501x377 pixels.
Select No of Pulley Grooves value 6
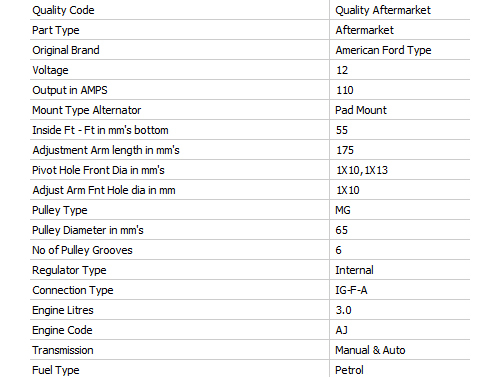(x=338, y=250)
